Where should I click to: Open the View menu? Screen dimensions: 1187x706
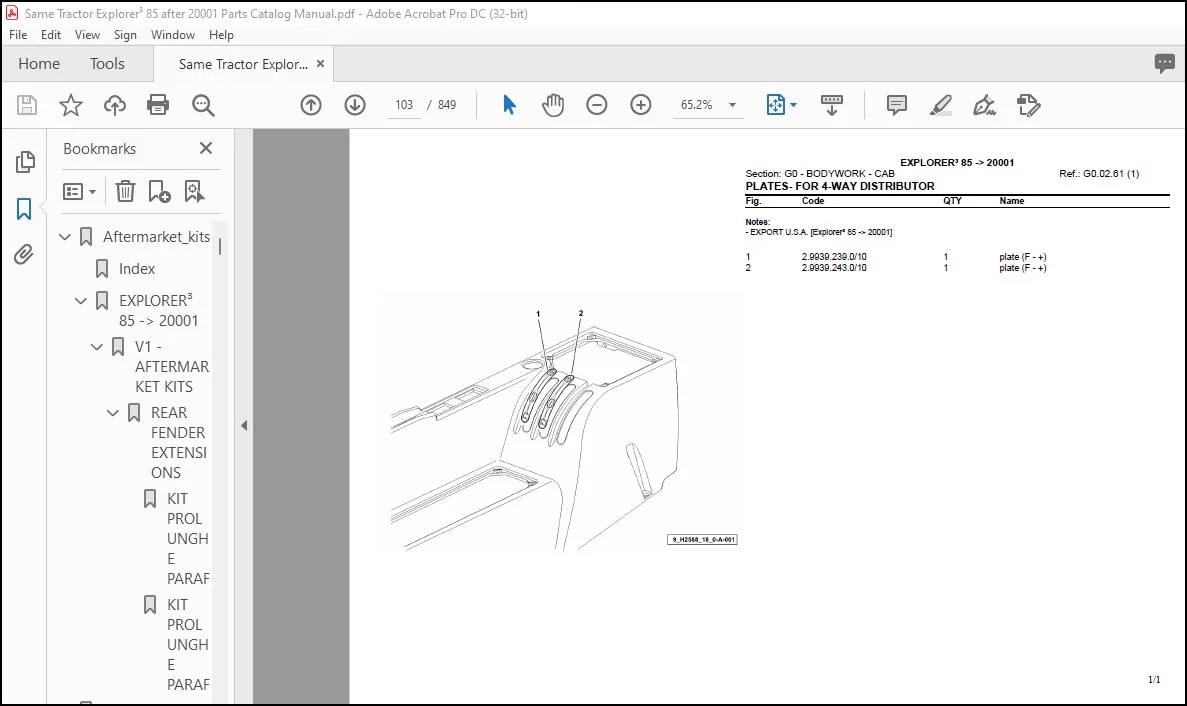87,35
